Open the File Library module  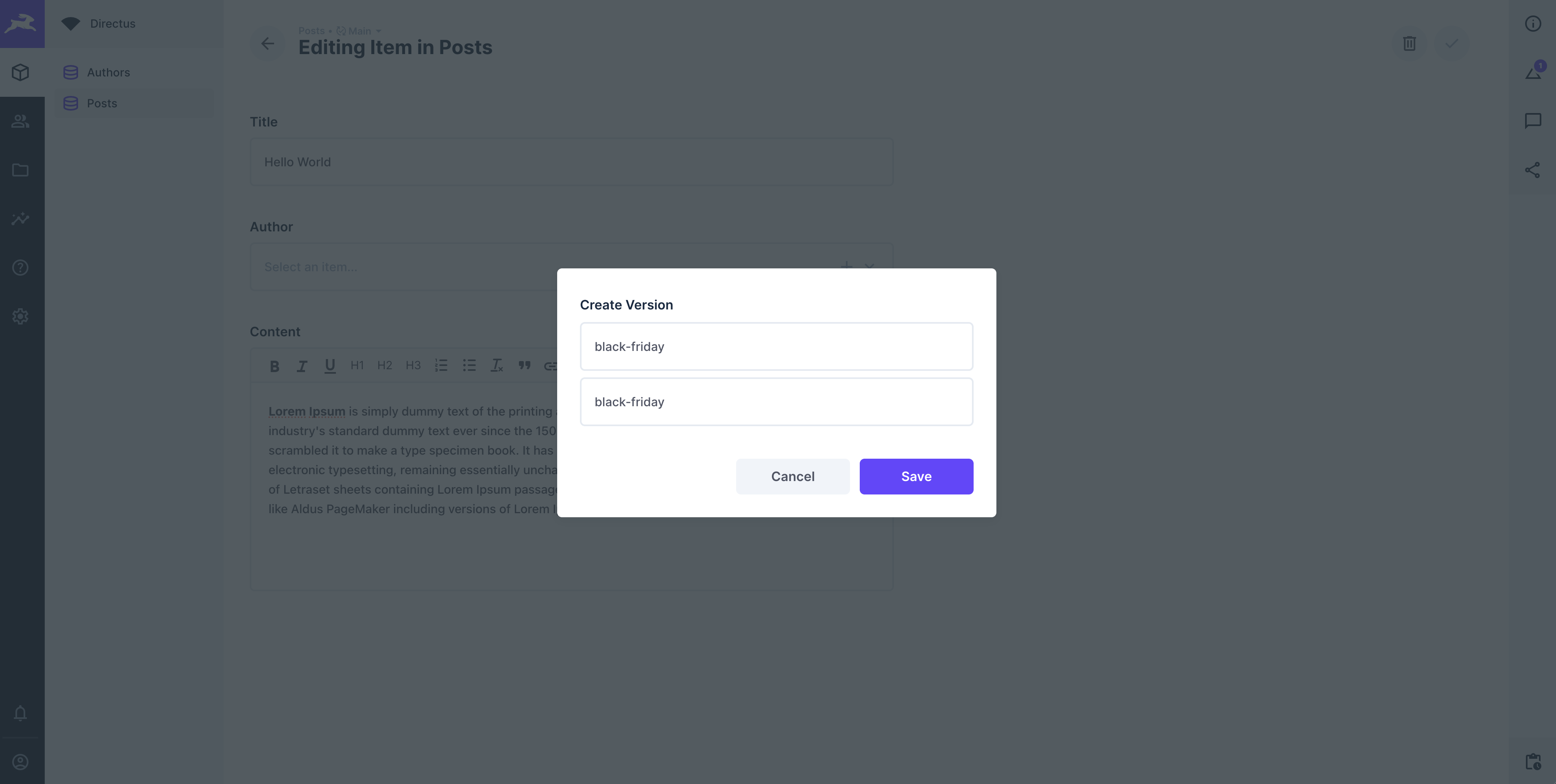[21, 170]
